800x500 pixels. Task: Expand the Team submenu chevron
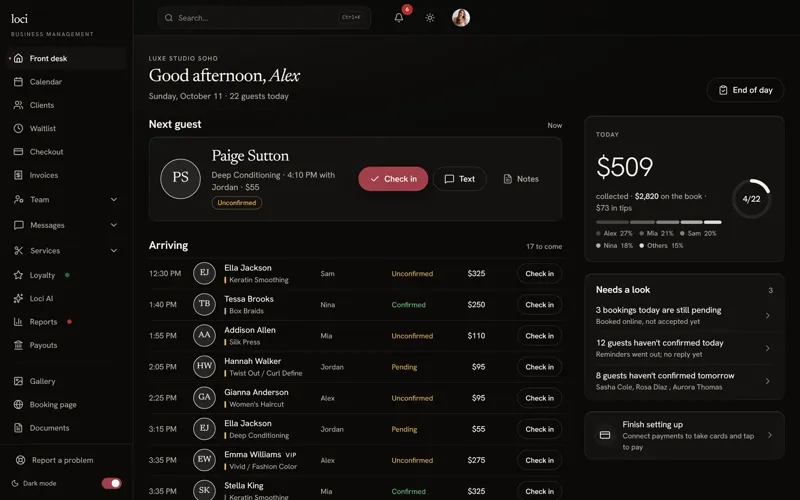pyautogui.click(x=114, y=199)
